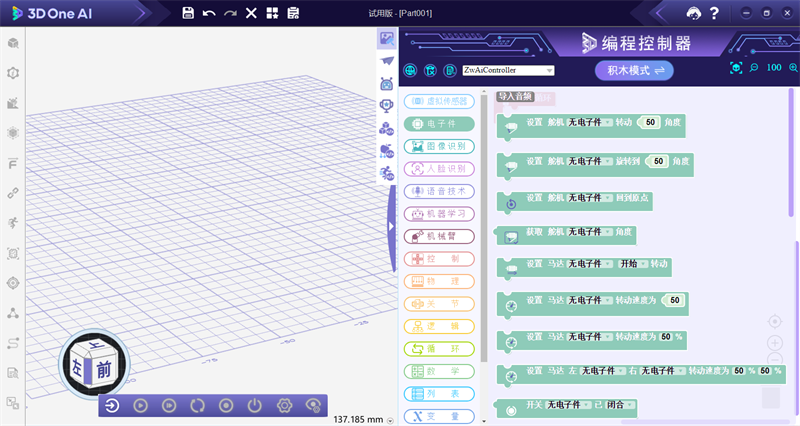Collapse the programming panel with side arrow

(391, 226)
